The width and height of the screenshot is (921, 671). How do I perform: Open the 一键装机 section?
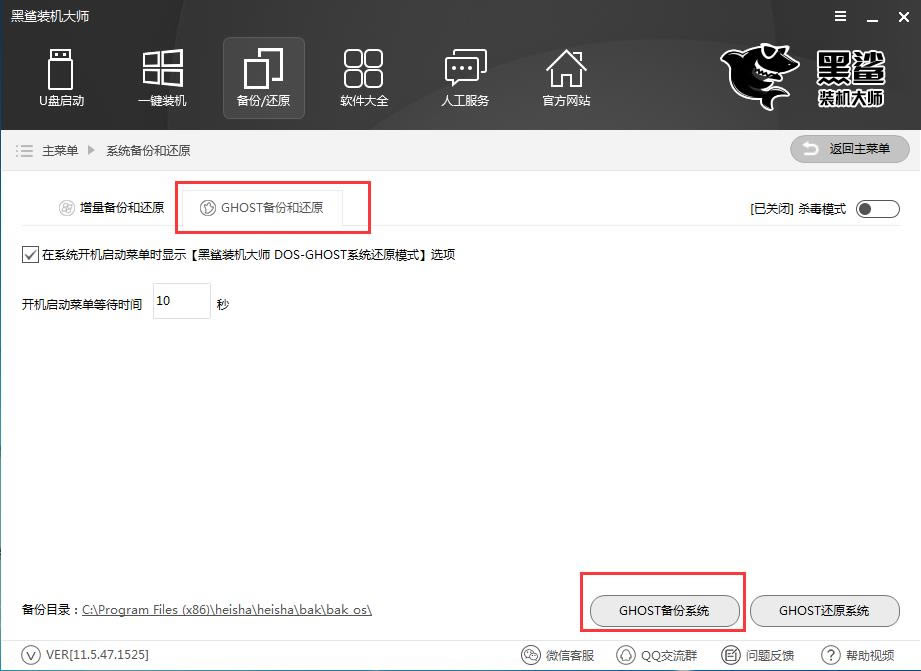(x=162, y=78)
